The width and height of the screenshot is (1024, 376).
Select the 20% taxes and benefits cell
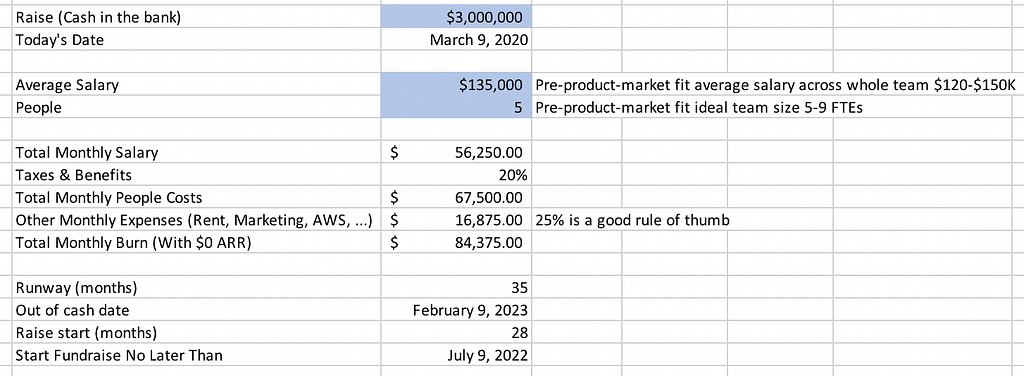coord(456,175)
